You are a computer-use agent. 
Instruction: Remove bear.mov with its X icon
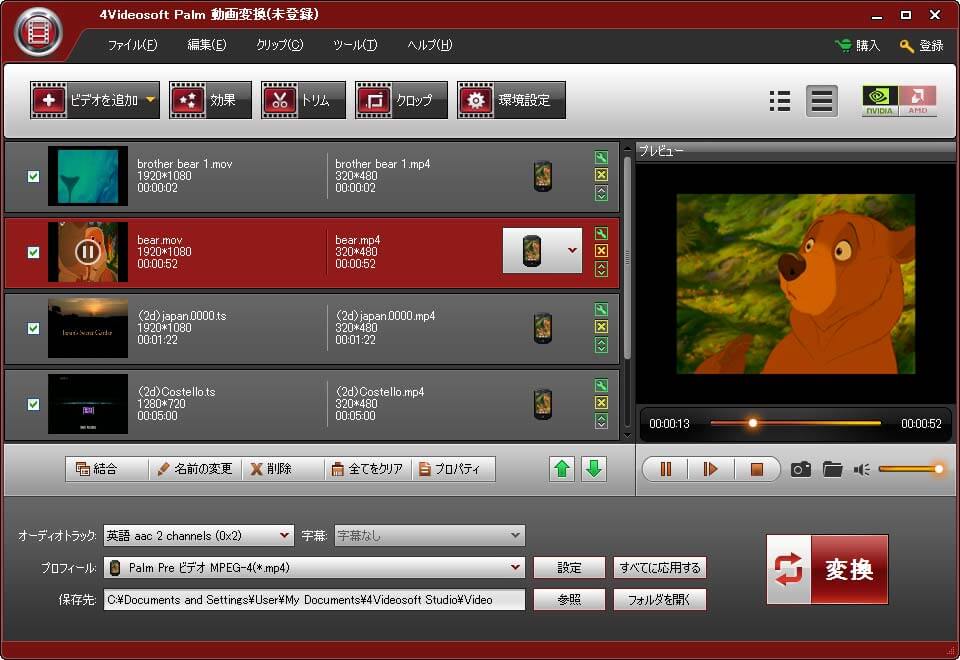(601, 251)
